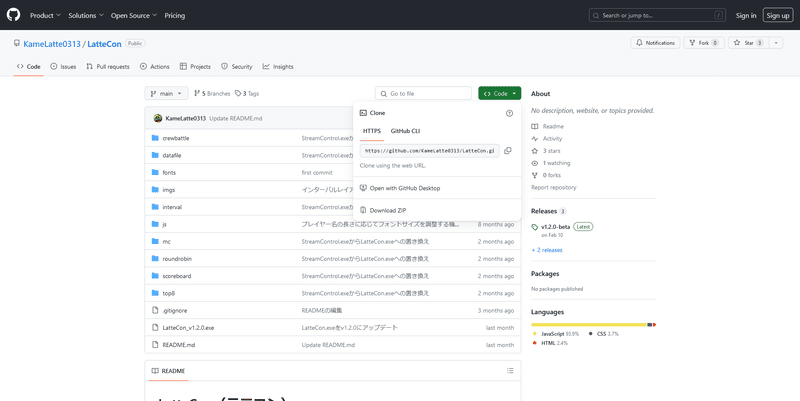This screenshot has width=800, height=401.
Task: Toggle the green Code dropdown button
Action: pyautogui.click(x=499, y=93)
